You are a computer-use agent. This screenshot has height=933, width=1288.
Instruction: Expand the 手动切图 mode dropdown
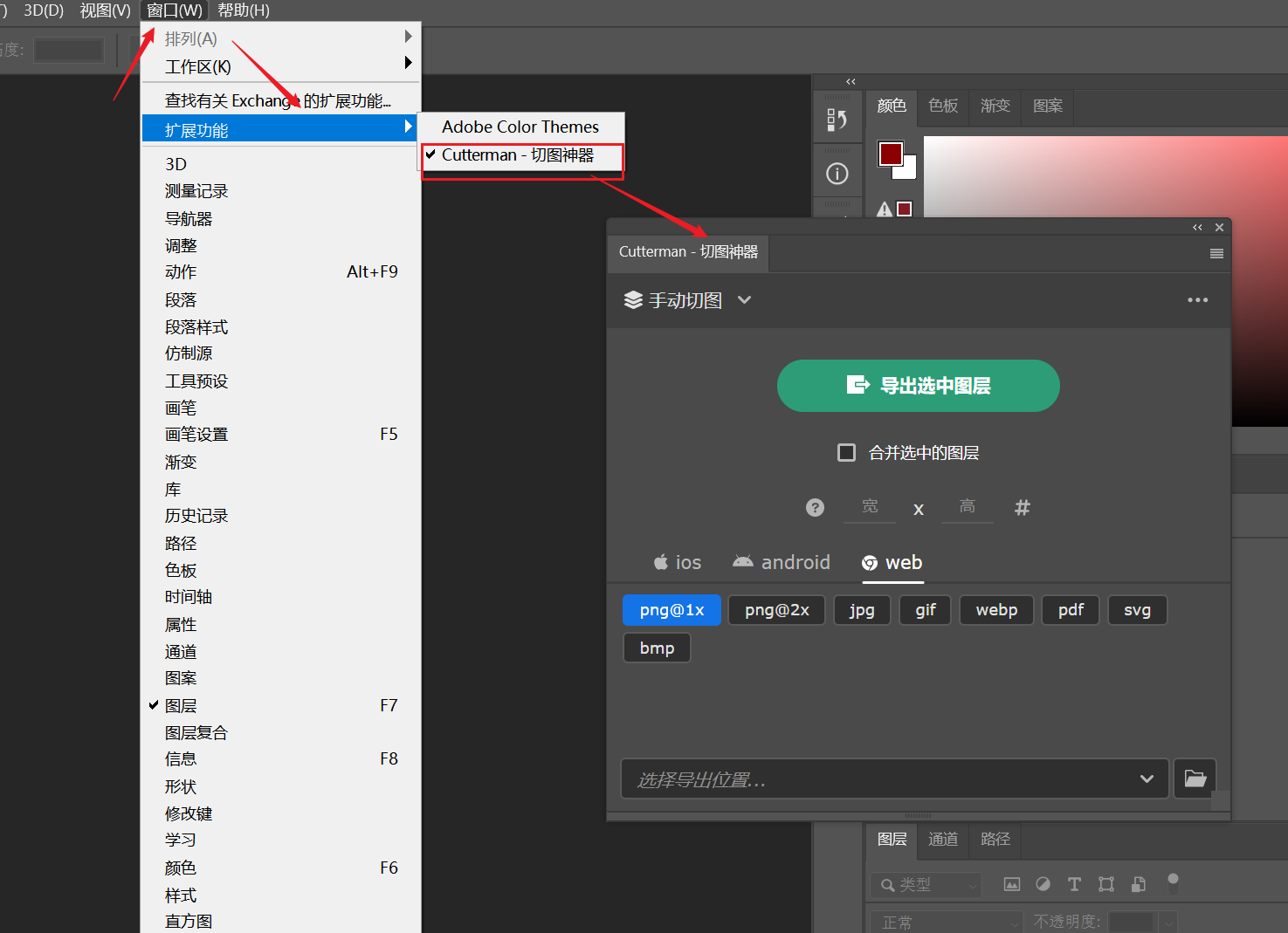[744, 300]
